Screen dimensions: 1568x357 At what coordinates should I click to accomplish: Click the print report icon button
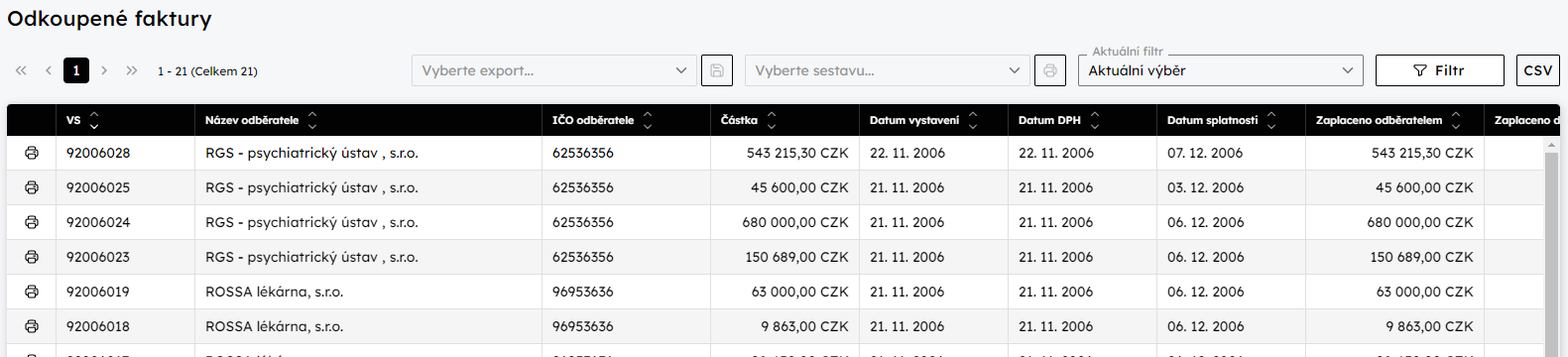point(1050,70)
